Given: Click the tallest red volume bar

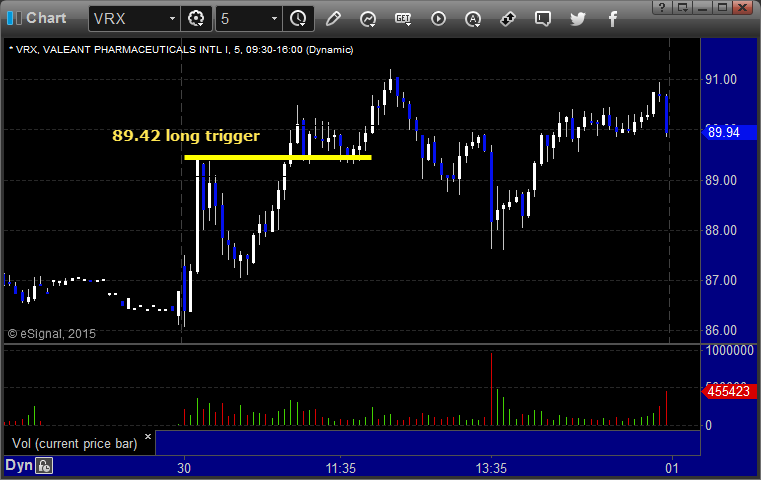Looking at the screenshot, I should click(x=491, y=389).
